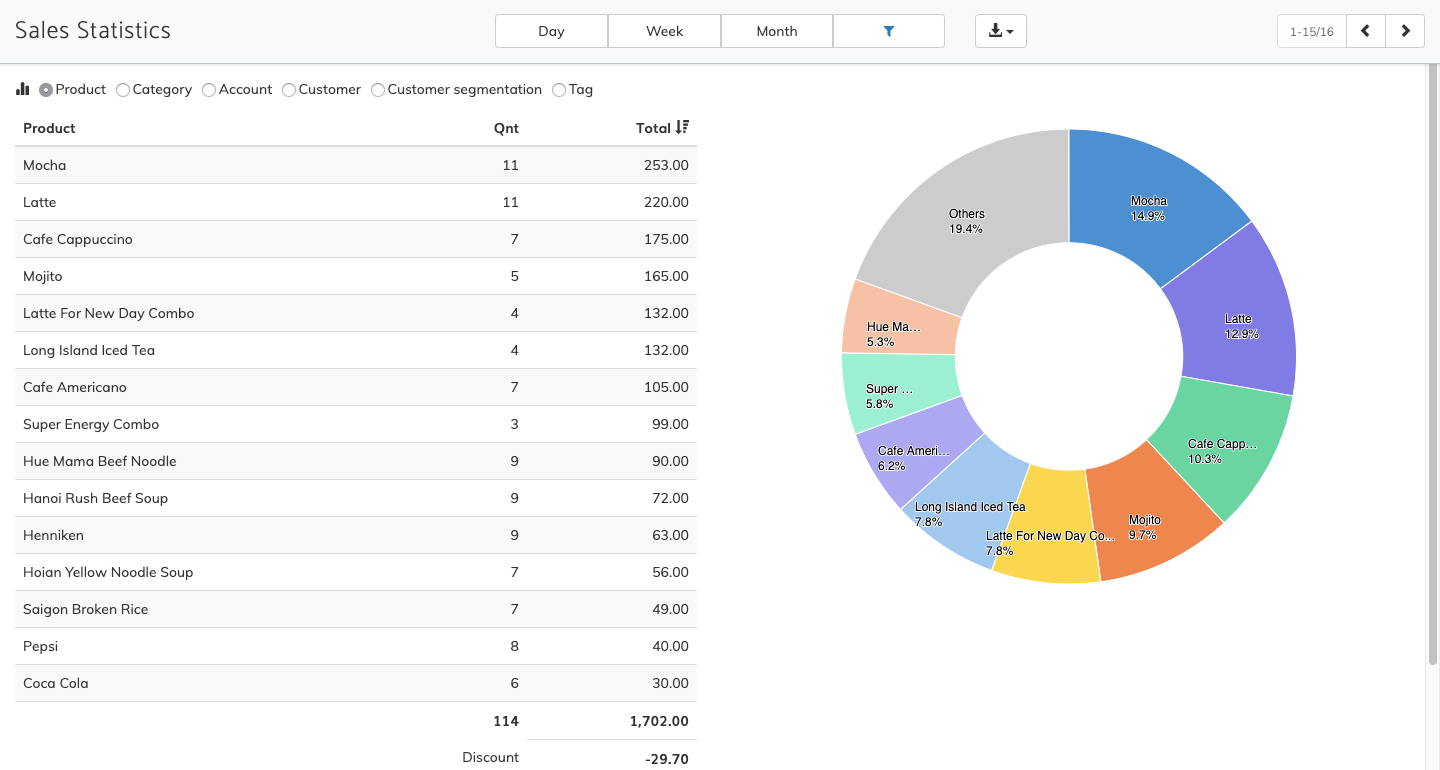The height and width of the screenshot is (770, 1440).
Task: Click the Latte For New Day Combo row
Action: point(356,313)
